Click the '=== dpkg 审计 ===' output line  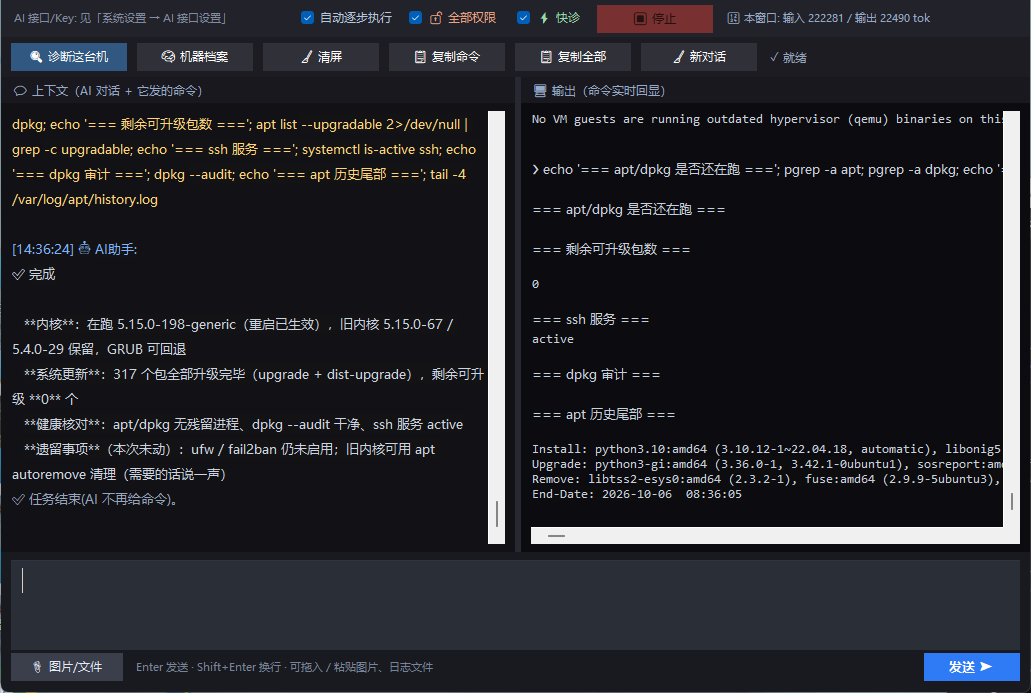596,375
